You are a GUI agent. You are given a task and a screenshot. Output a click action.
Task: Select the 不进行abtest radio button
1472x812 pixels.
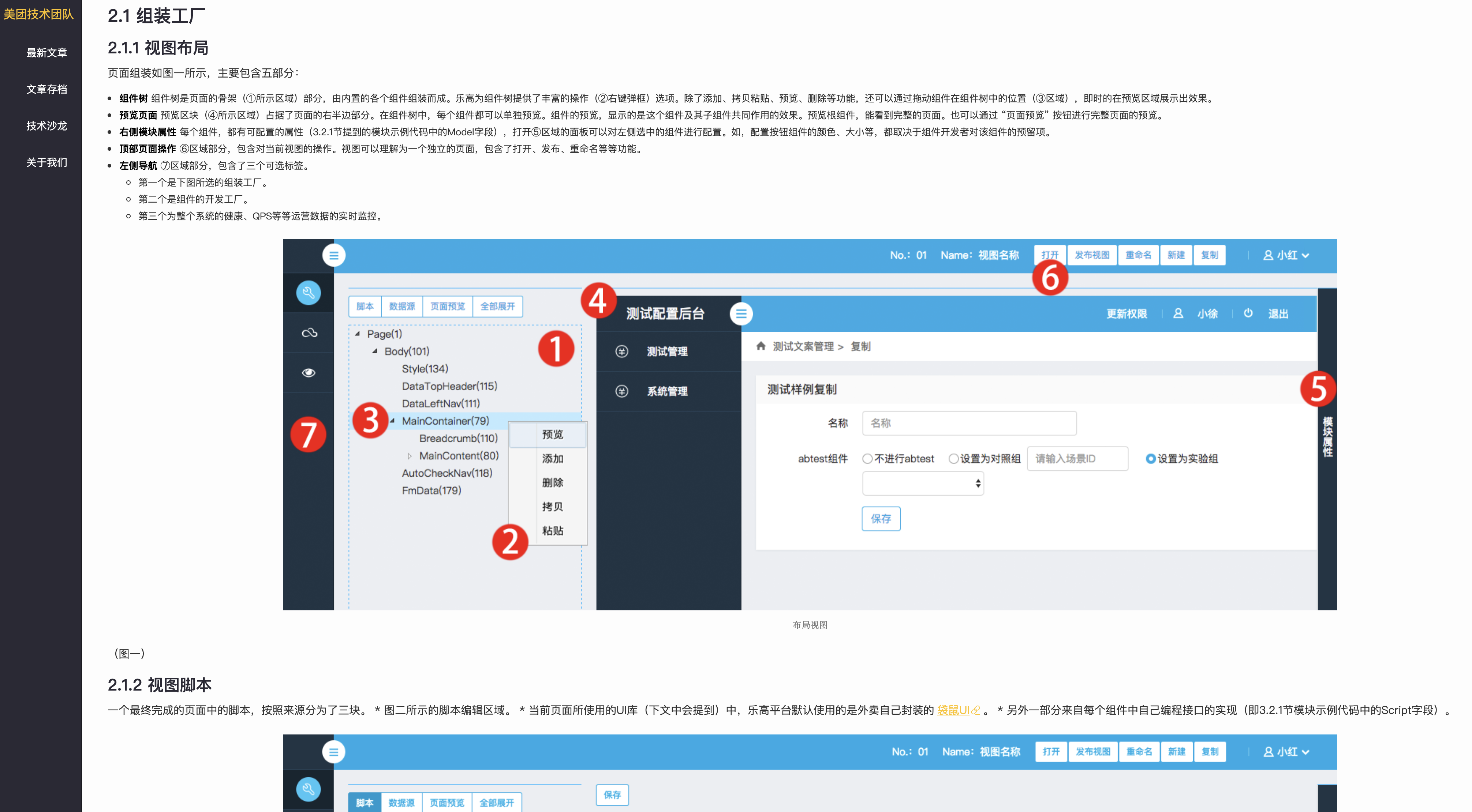(x=867, y=459)
